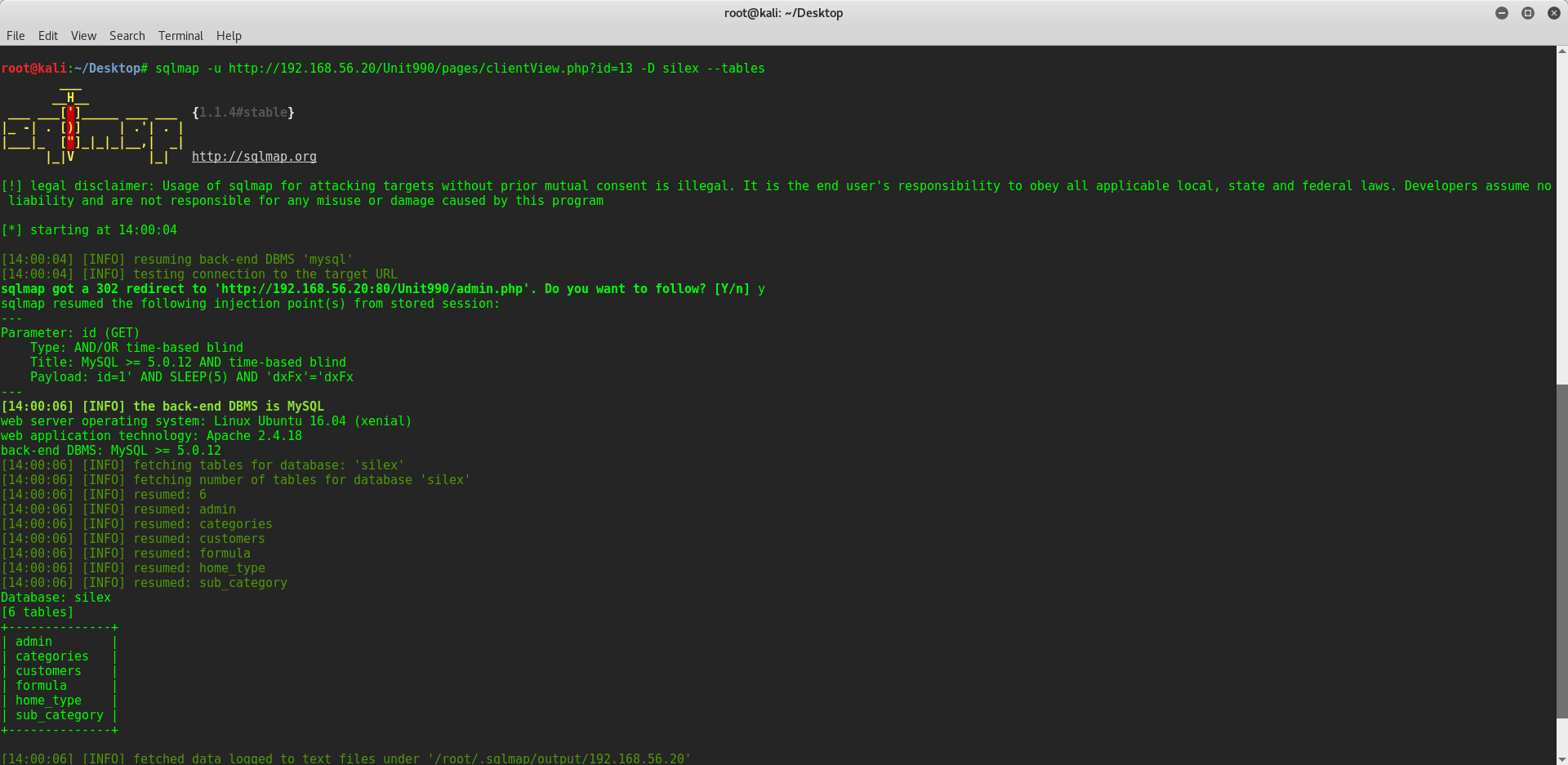Click 'sqlmap resumed the following injection point(s)' line
The height and width of the screenshot is (765, 1568).
point(250,304)
